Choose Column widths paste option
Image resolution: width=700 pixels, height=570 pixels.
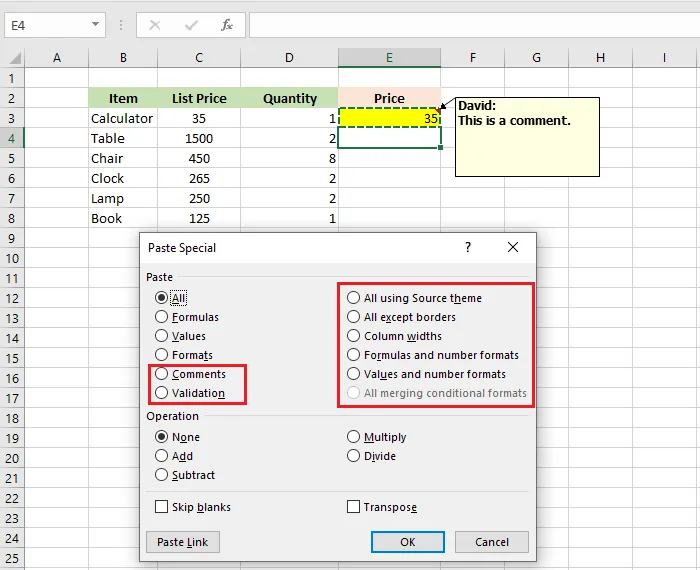tap(394, 336)
